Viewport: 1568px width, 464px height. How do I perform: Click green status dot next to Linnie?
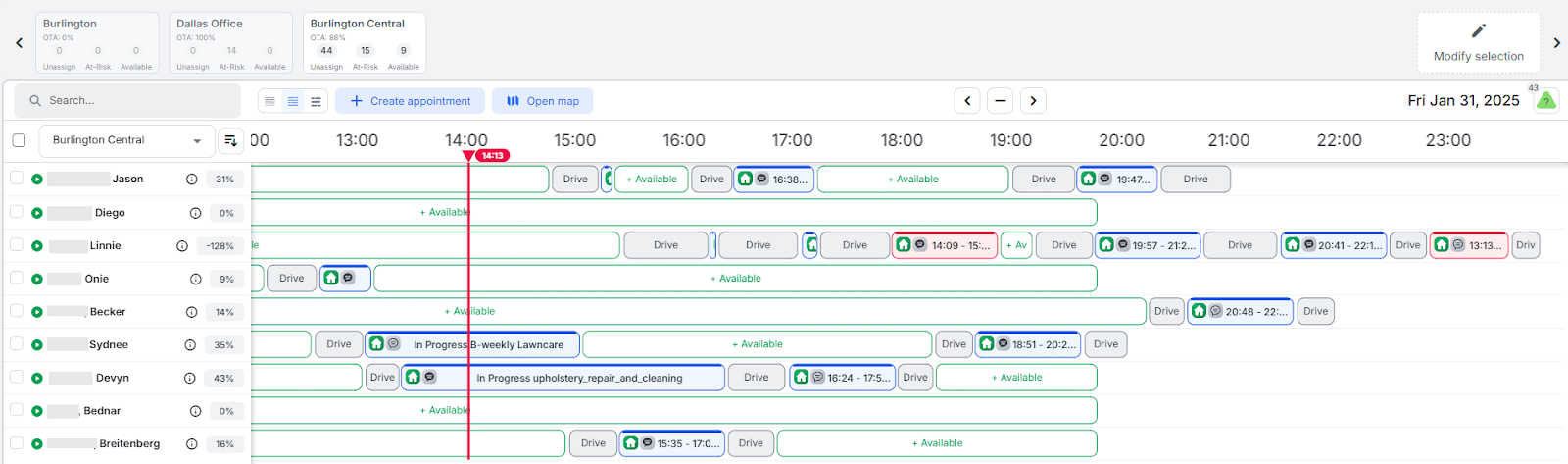[x=37, y=246]
